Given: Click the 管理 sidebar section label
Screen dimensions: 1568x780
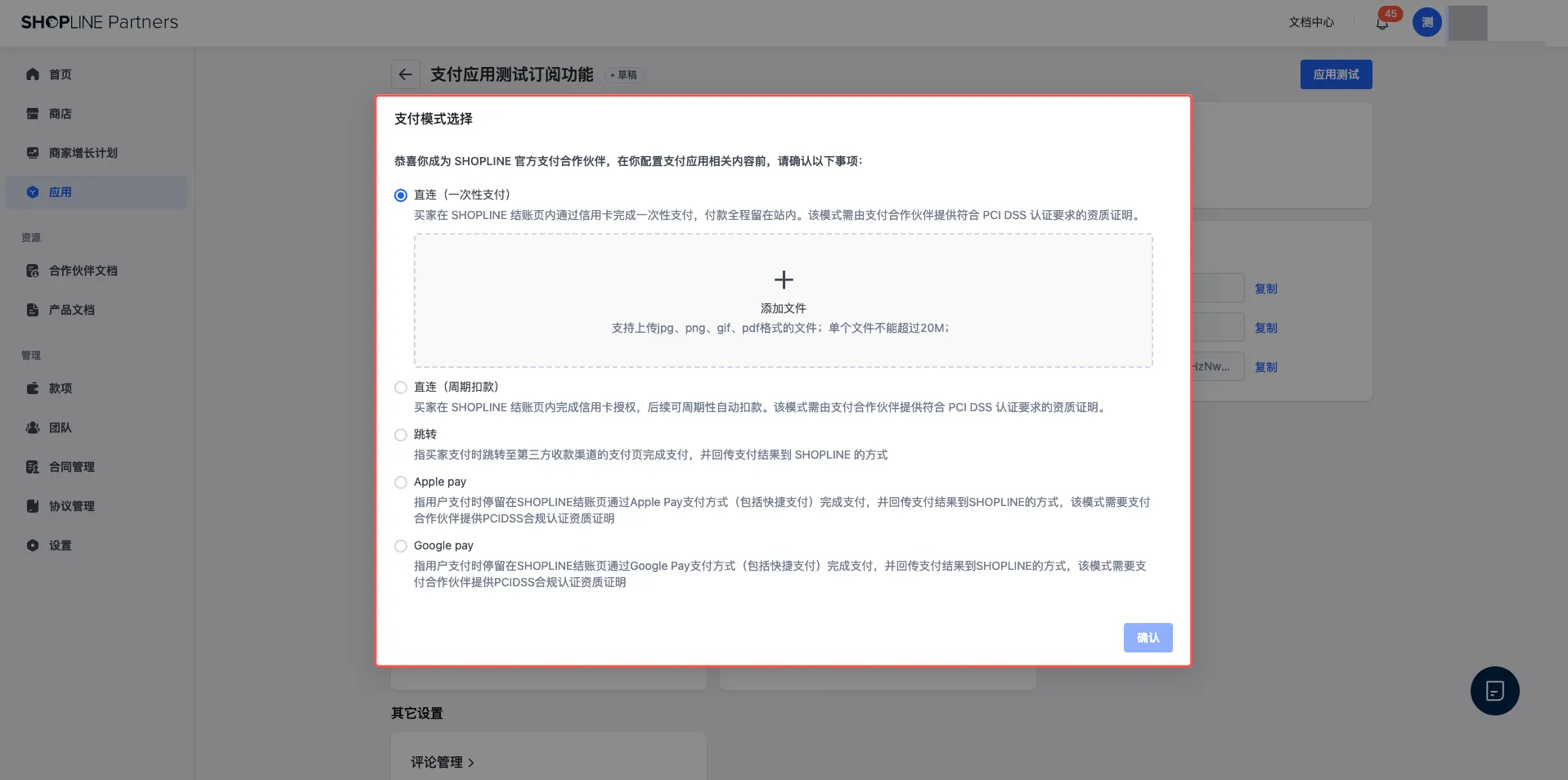Looking at the screenshot, I should point(31,356).
